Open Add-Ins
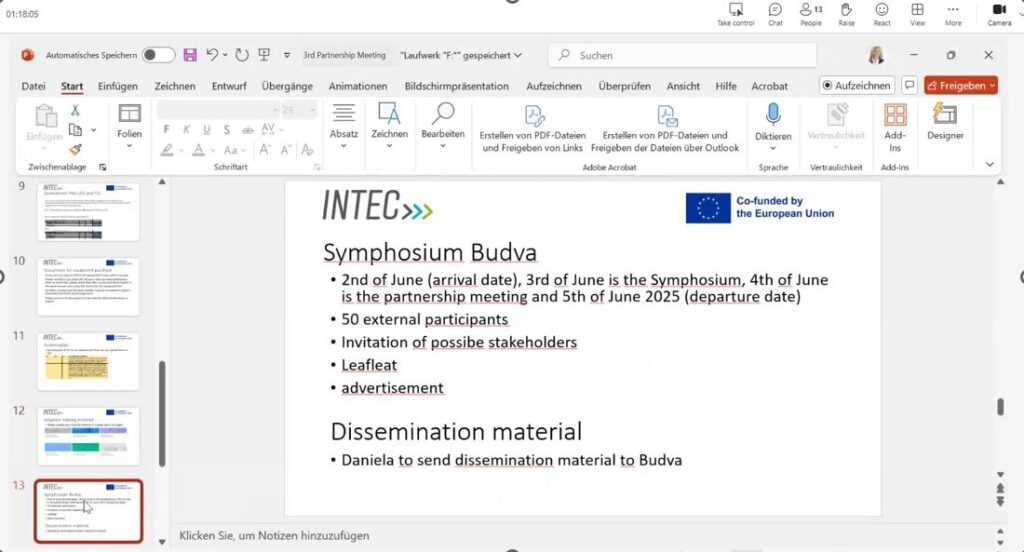The image size is (1024, 552). (x=895, y=127)
